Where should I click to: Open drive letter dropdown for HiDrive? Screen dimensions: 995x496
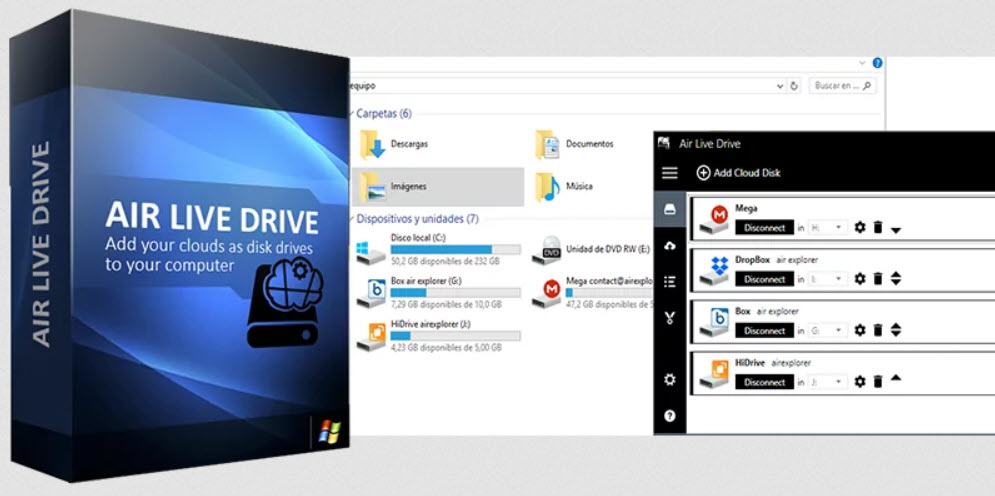point(828,382)
